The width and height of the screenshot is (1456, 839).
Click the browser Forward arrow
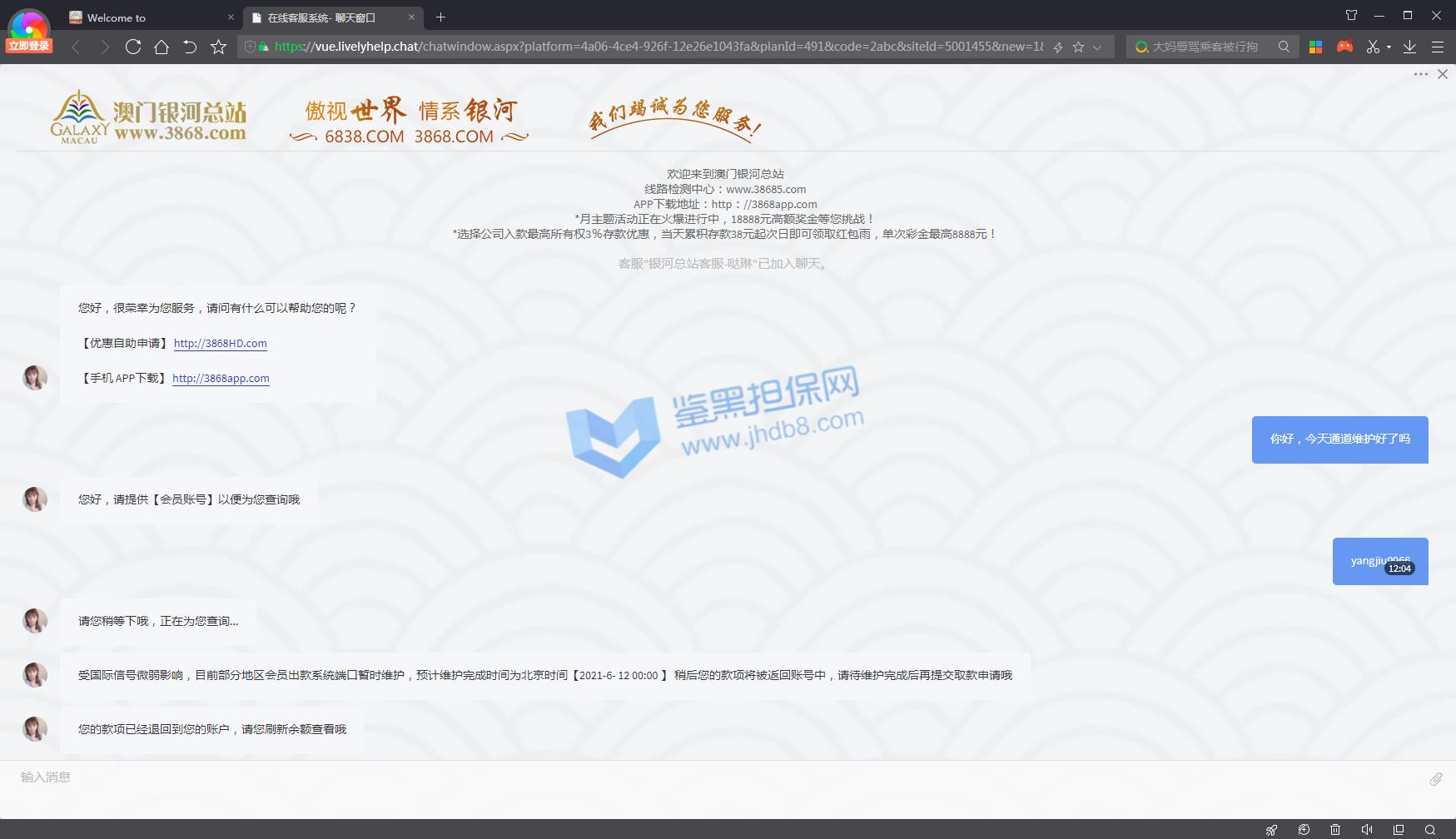point(104,47)
